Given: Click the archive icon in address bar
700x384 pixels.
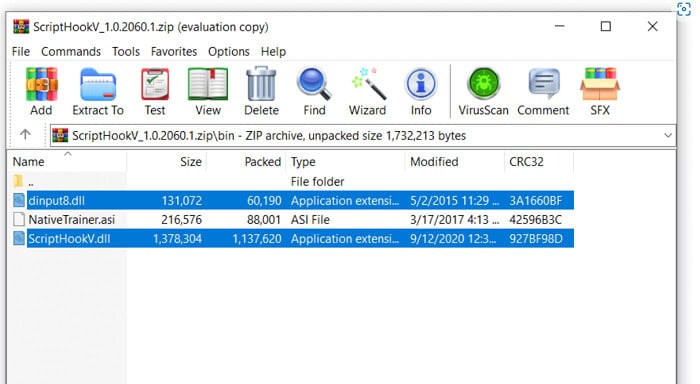Looking at the screenshot, I should tap(60, 135).
